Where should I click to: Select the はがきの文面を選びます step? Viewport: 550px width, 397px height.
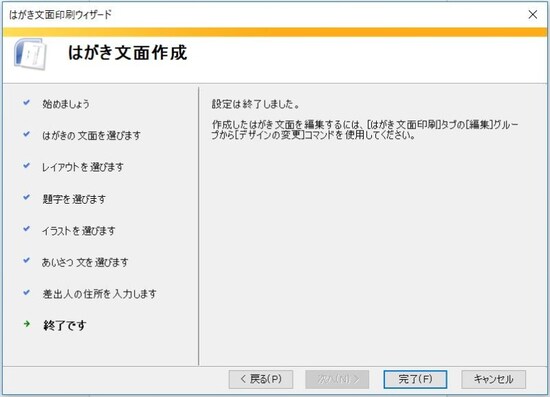point(91,135)
